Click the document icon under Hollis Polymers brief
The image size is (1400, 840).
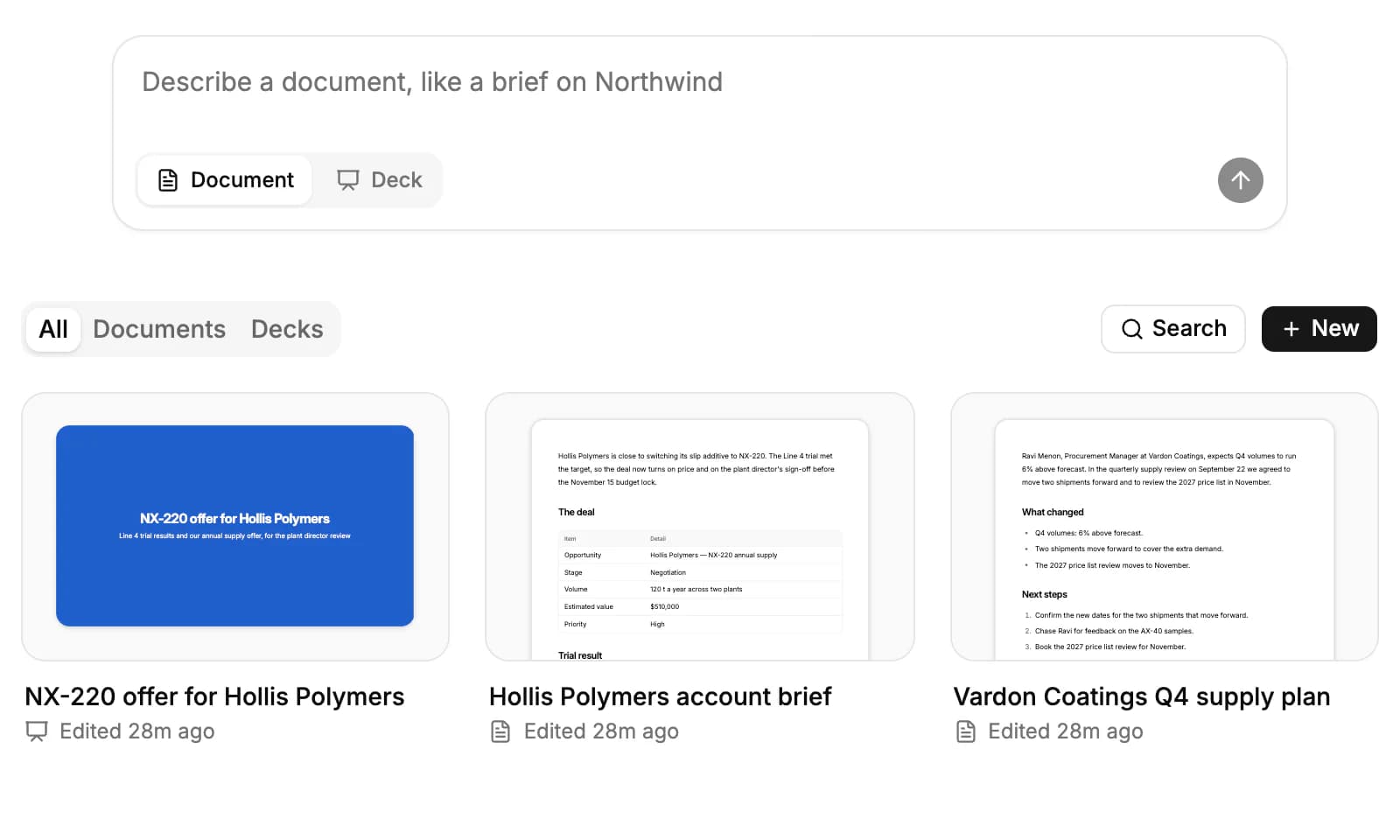coord(500,731)
